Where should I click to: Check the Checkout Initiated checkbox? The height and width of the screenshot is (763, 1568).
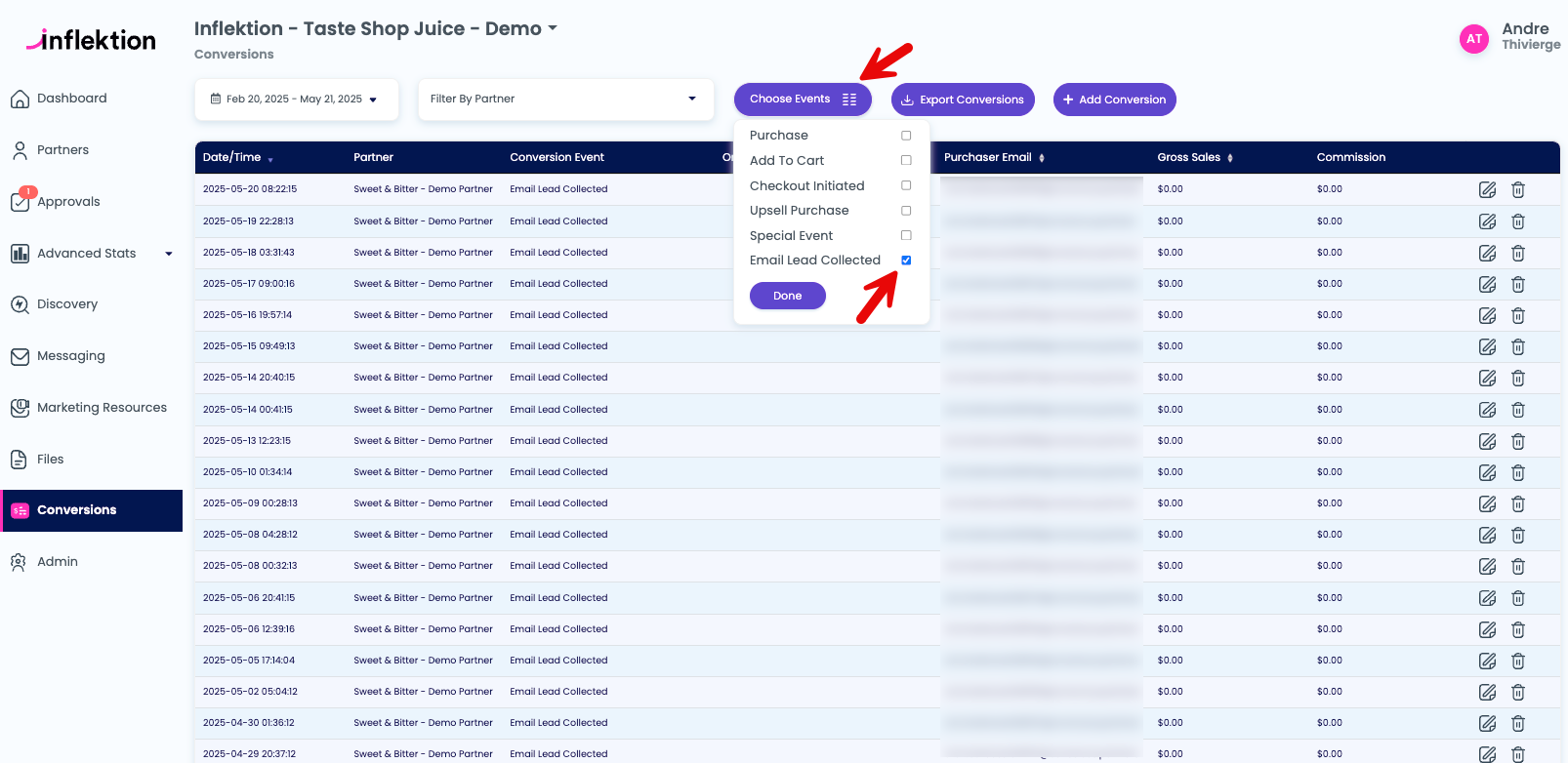pos(906,185)
